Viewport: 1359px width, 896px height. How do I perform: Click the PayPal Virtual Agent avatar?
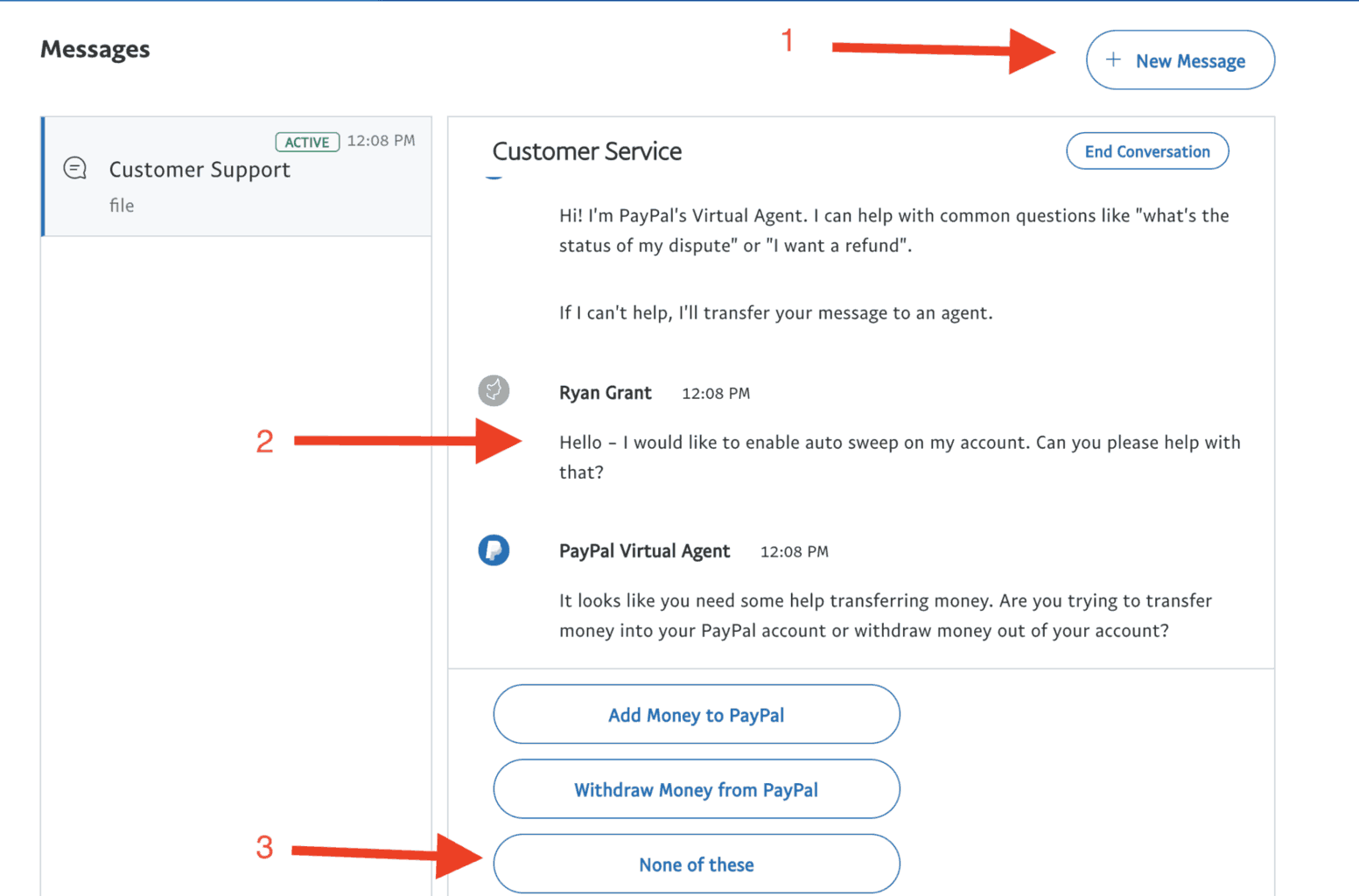pyautogui.click(x=494, y=550)
